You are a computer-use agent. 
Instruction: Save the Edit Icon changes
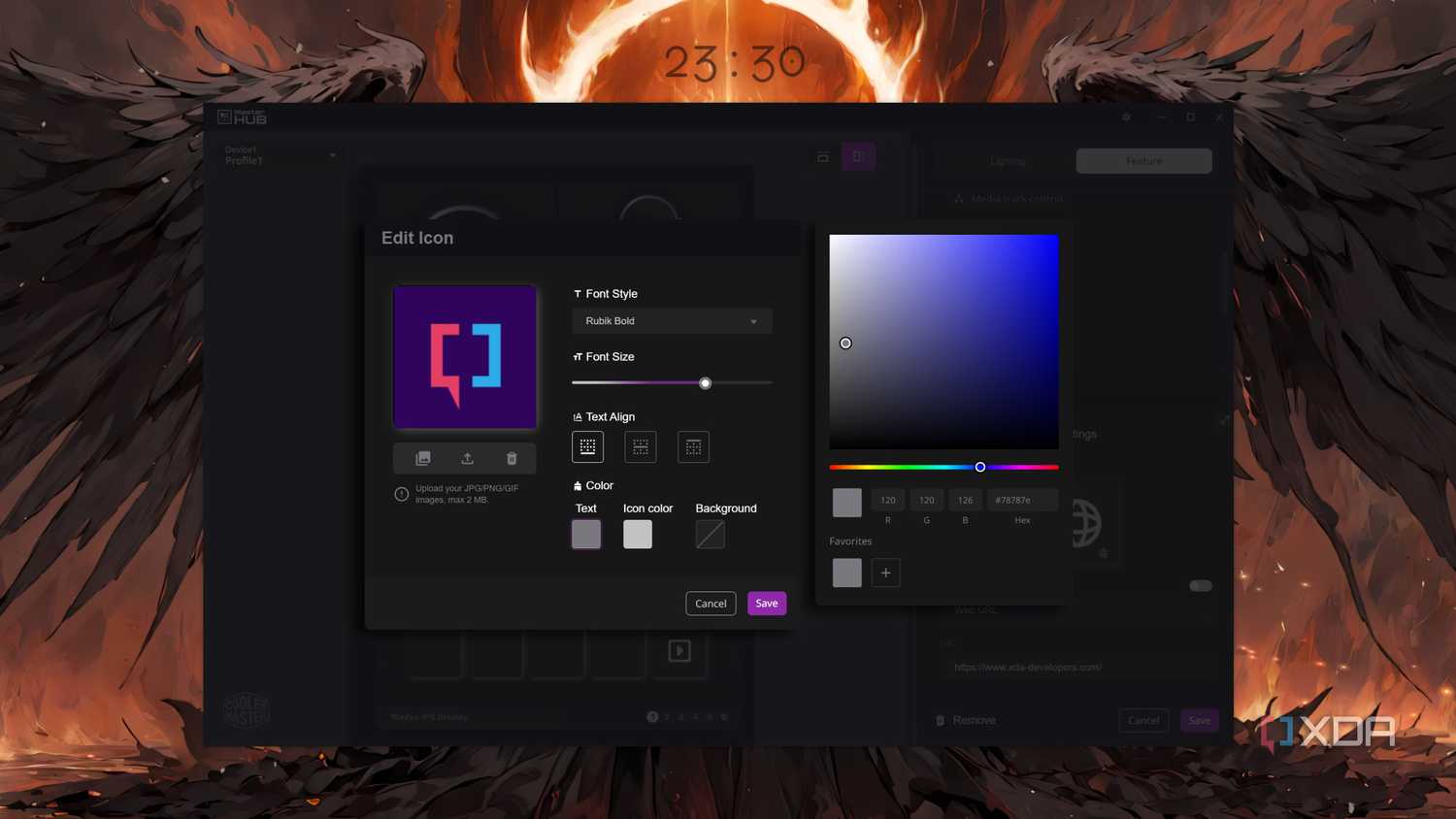click(x=767, y=604)
